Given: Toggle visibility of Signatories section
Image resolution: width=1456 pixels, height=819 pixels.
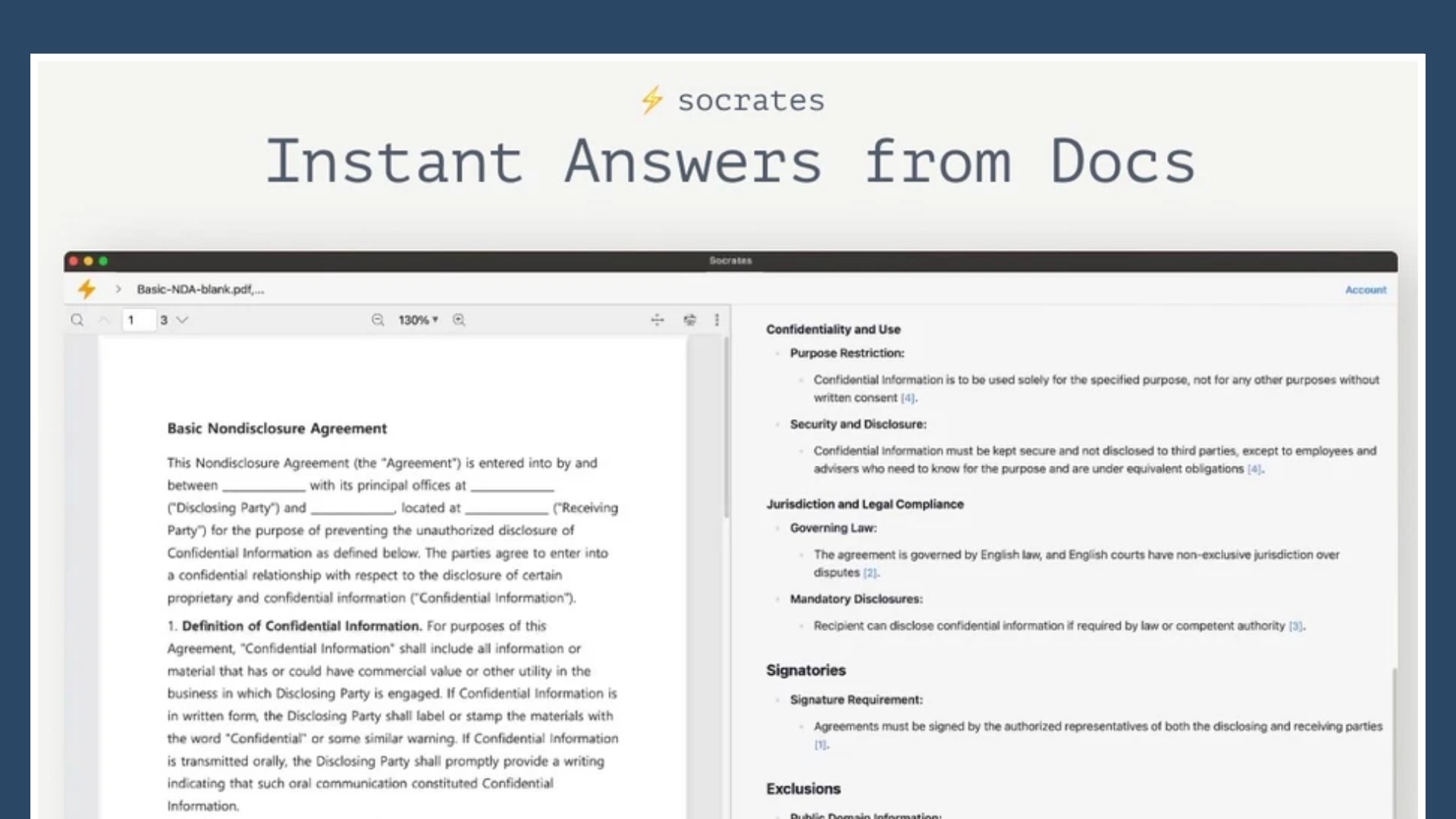Looking at the screenshot, I should tap(806, 670).
